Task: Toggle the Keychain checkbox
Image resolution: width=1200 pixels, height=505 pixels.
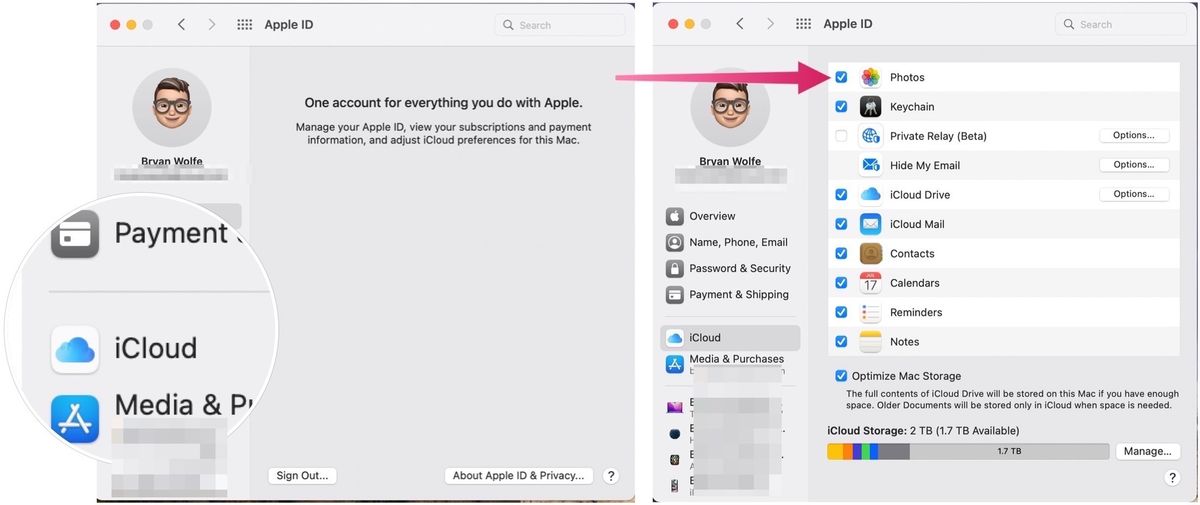Action: pyautogui.click(x=841, y=107)
